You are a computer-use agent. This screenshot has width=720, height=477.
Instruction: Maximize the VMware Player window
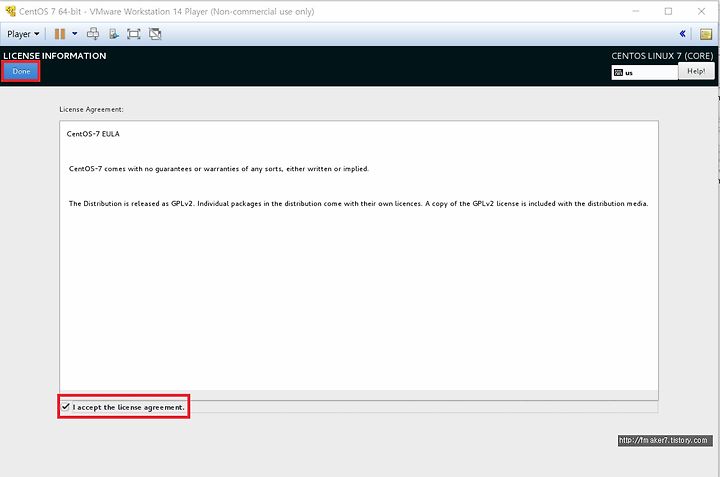click(668, 11)
